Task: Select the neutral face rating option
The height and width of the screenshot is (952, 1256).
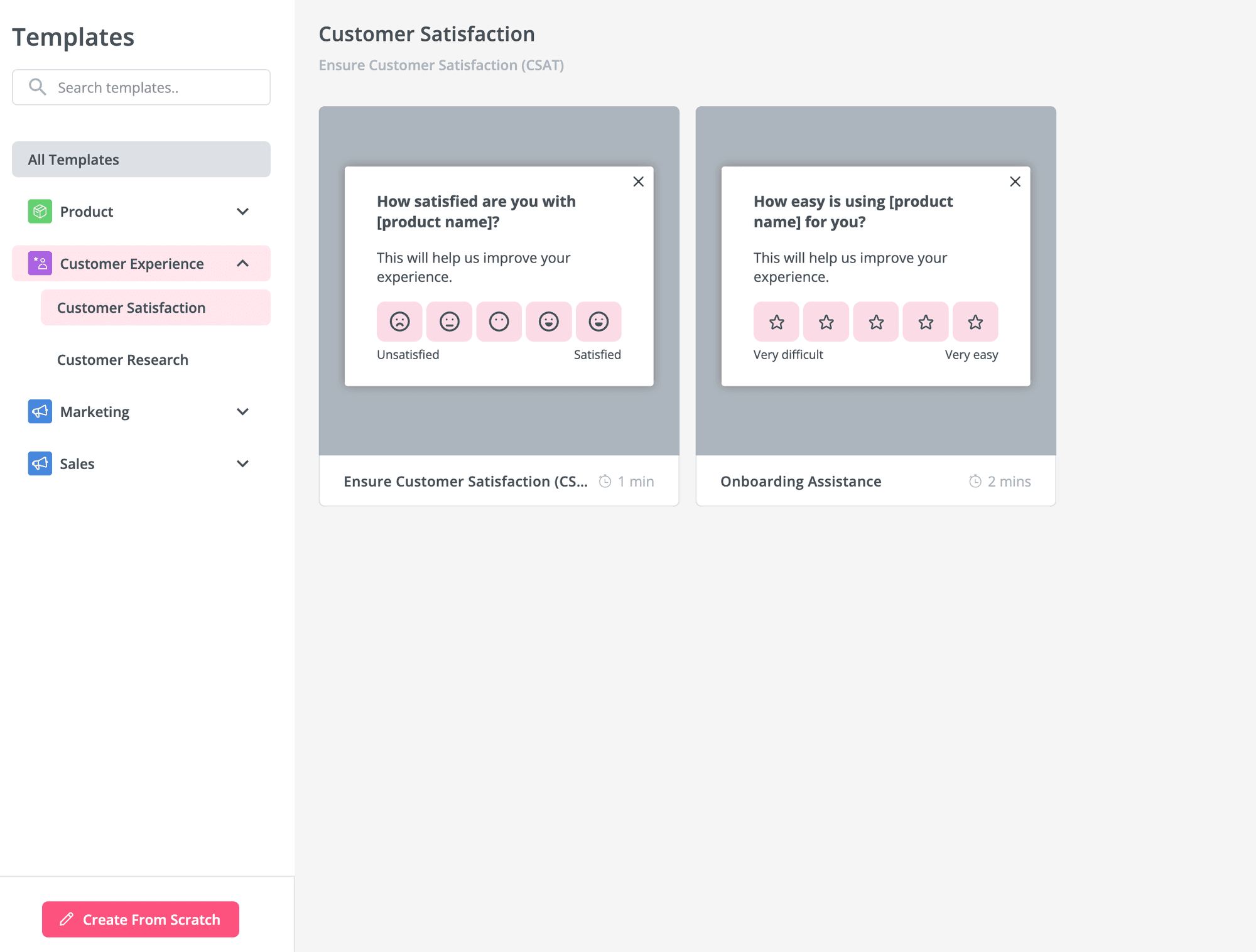Action: point(499,322)
